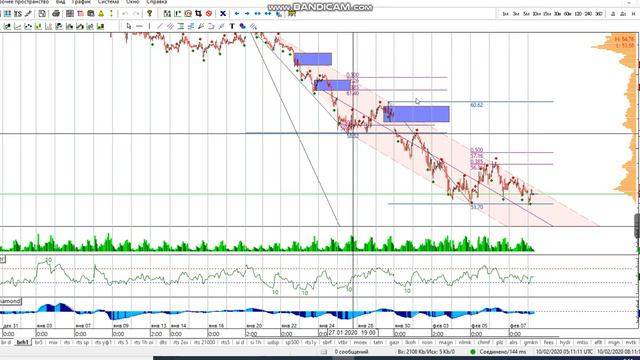Click the green connection indicator dot
The height and width of the screenshot is (360, 640).
473,351
